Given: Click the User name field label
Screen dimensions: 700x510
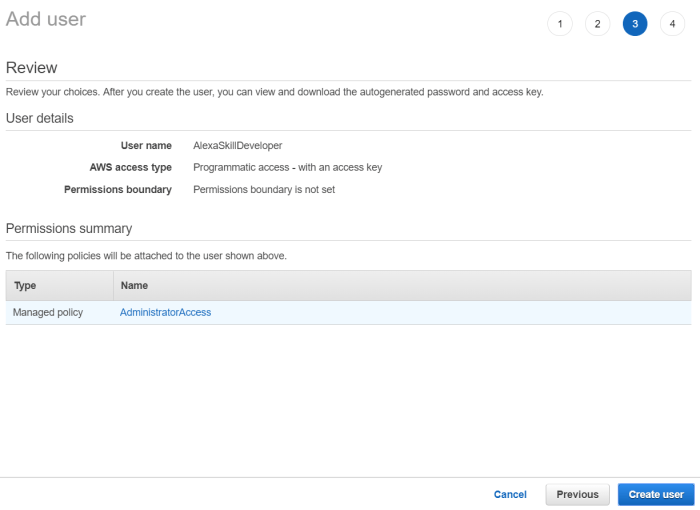Looking at the screenshot, I should (146, 146).
